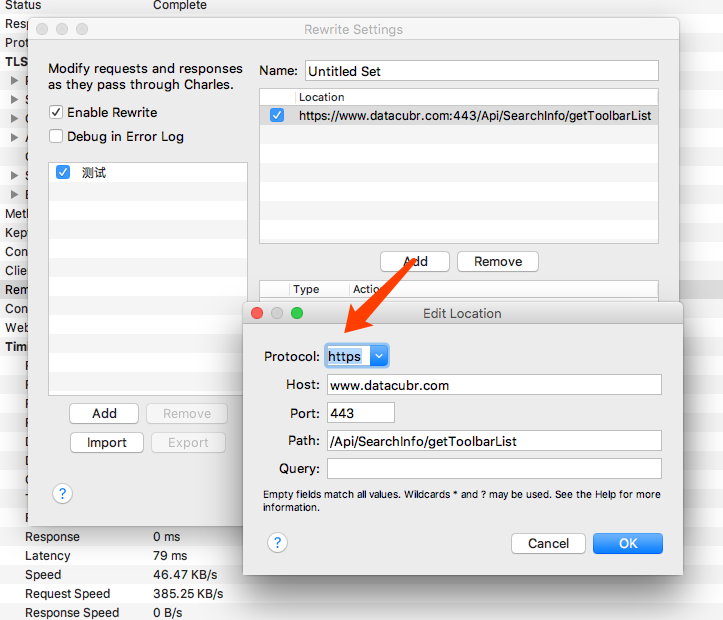
Task: Cancel the Edit Location dialog
Action: coord(548,543)
